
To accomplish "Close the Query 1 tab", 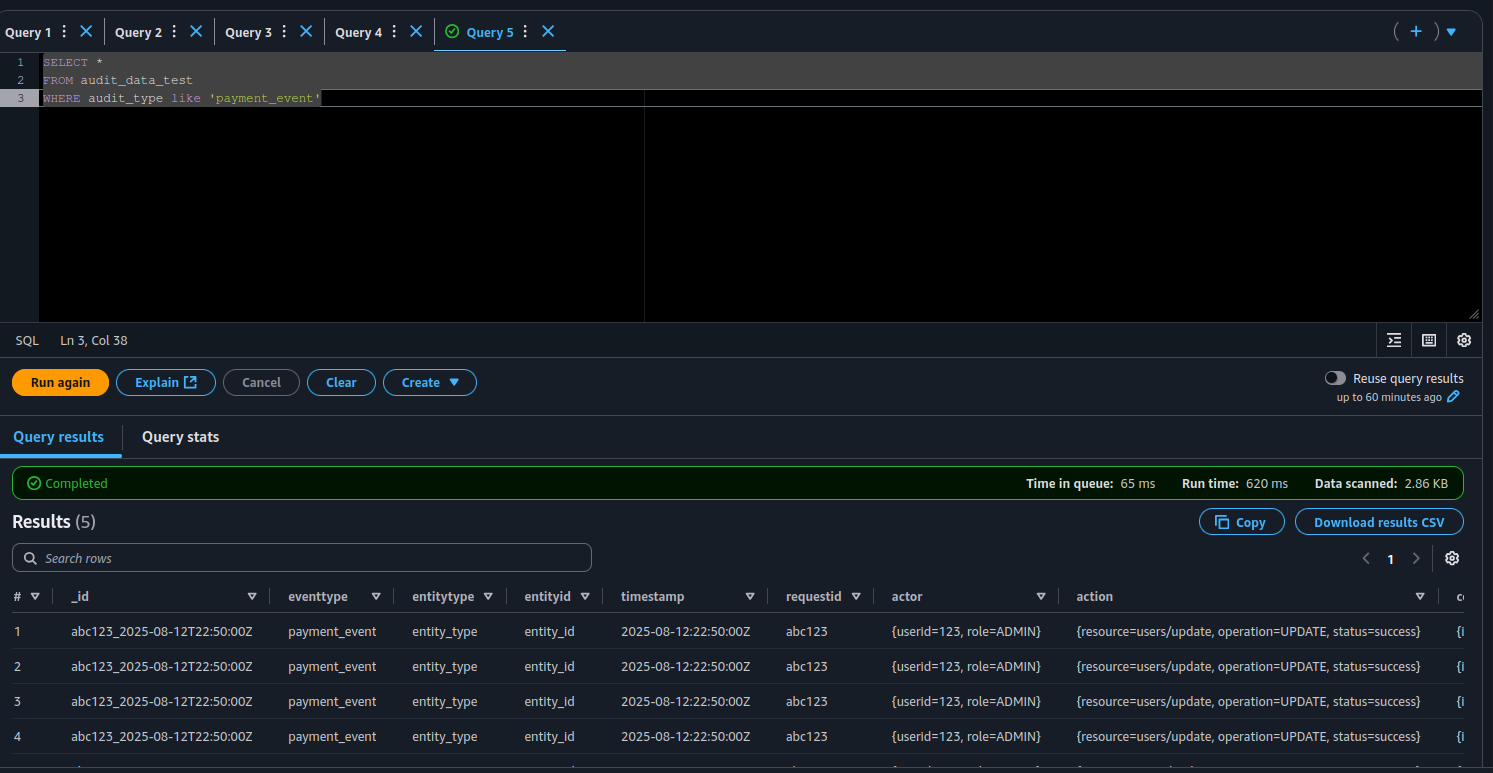I will [86, 32].
